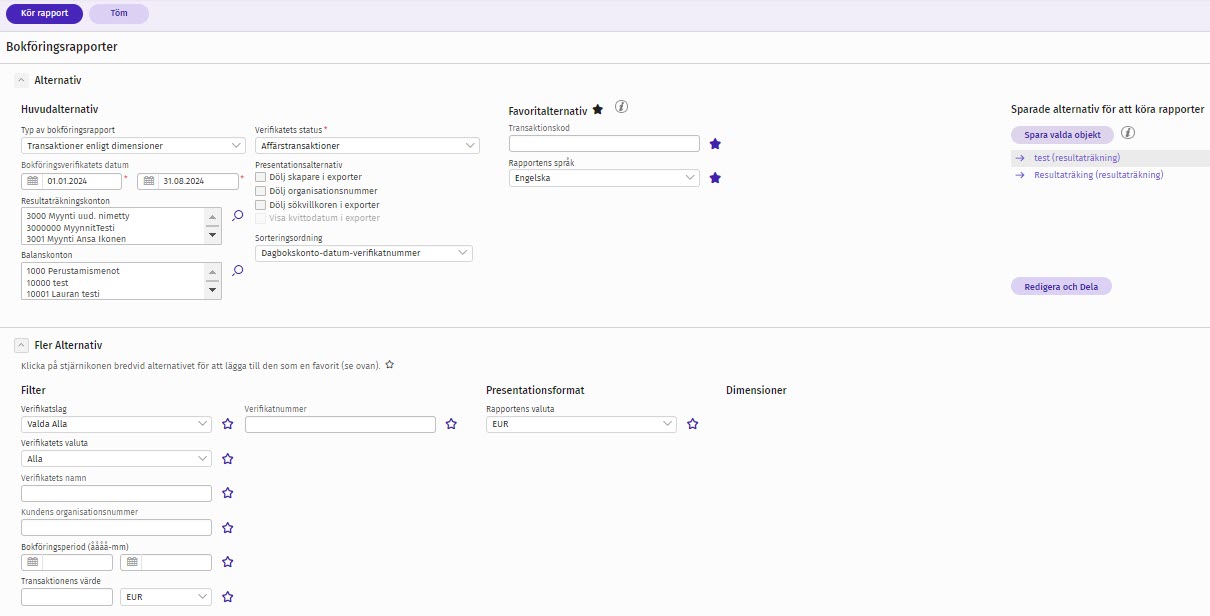Open Typ av bokföringsrapport dropdown

pos(132,146)
